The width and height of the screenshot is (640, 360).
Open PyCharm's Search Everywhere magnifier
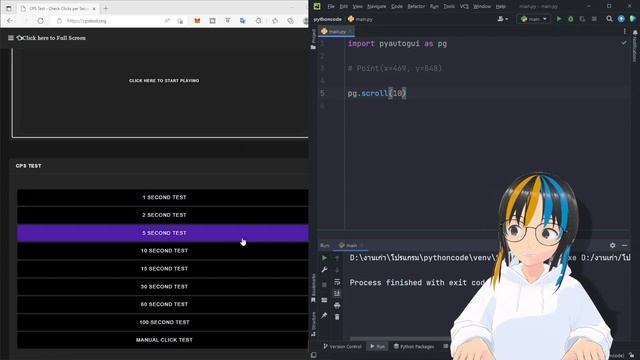pyautogui.click(x=609, y=19)
